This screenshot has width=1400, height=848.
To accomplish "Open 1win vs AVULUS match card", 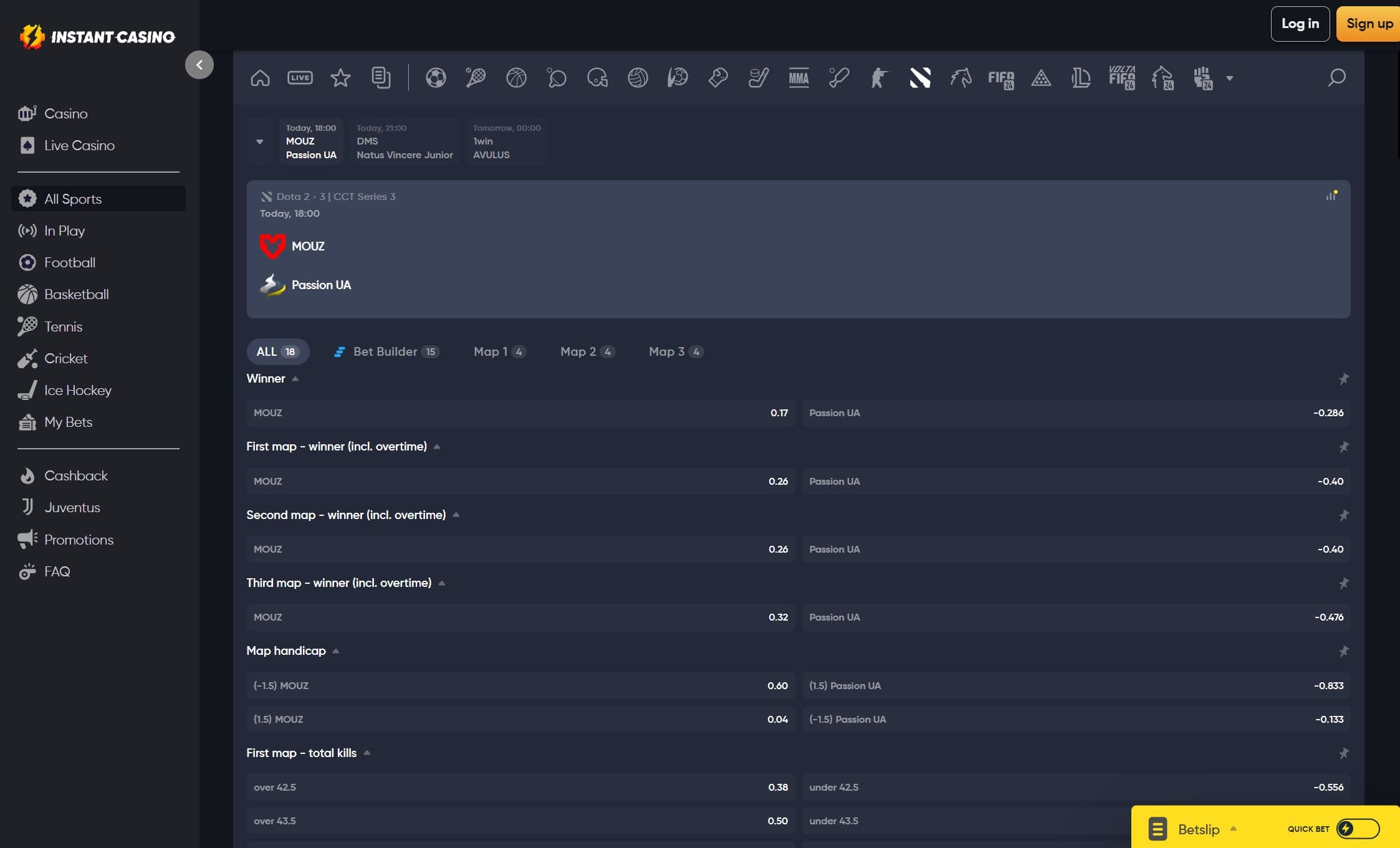I will (x=507, y=141).
